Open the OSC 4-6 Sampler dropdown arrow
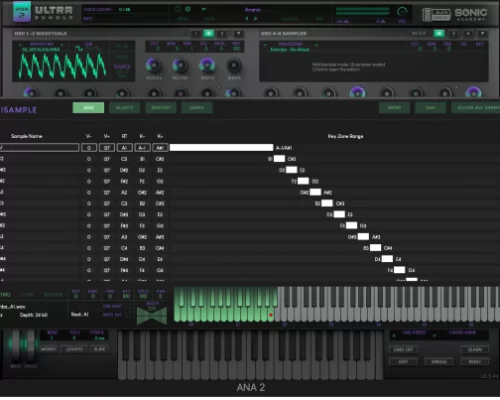 (482, 34)
